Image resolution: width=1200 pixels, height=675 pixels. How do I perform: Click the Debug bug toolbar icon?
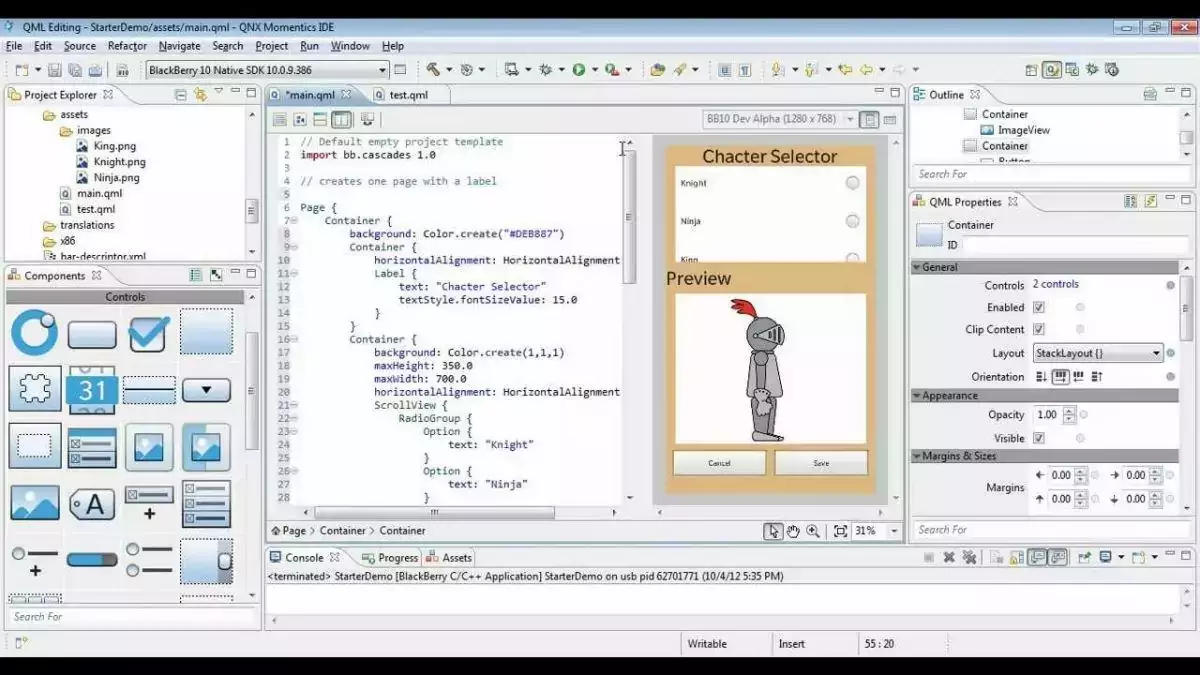tap(546, 69)
